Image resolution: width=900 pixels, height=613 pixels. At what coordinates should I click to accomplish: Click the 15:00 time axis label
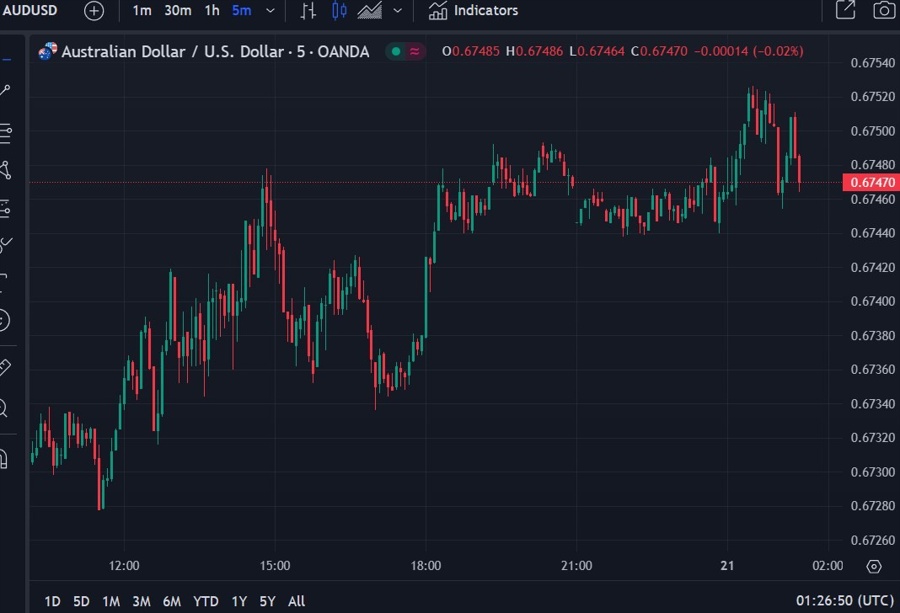pos(275,566)
